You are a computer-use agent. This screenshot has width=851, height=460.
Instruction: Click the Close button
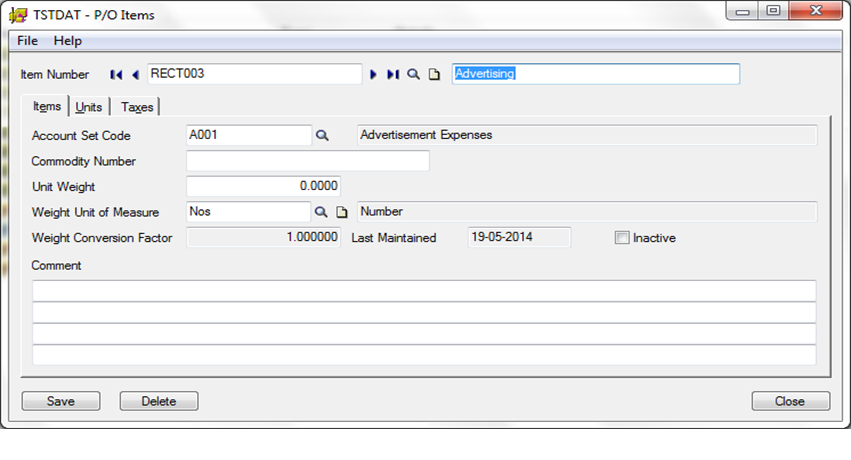[x=791, y=401]
